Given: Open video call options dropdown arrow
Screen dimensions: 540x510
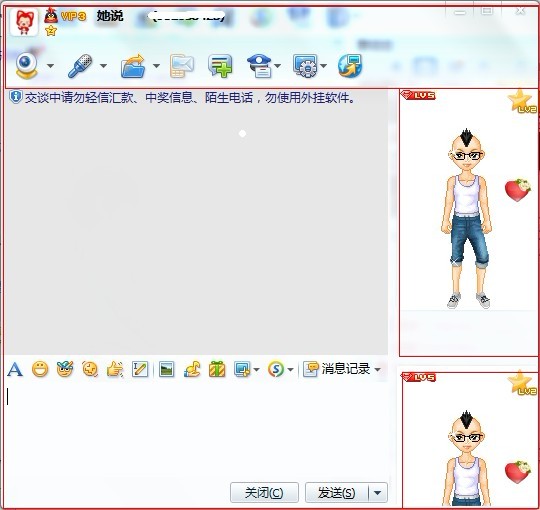Looking at the screenshot, I should [x=50, y=65].
